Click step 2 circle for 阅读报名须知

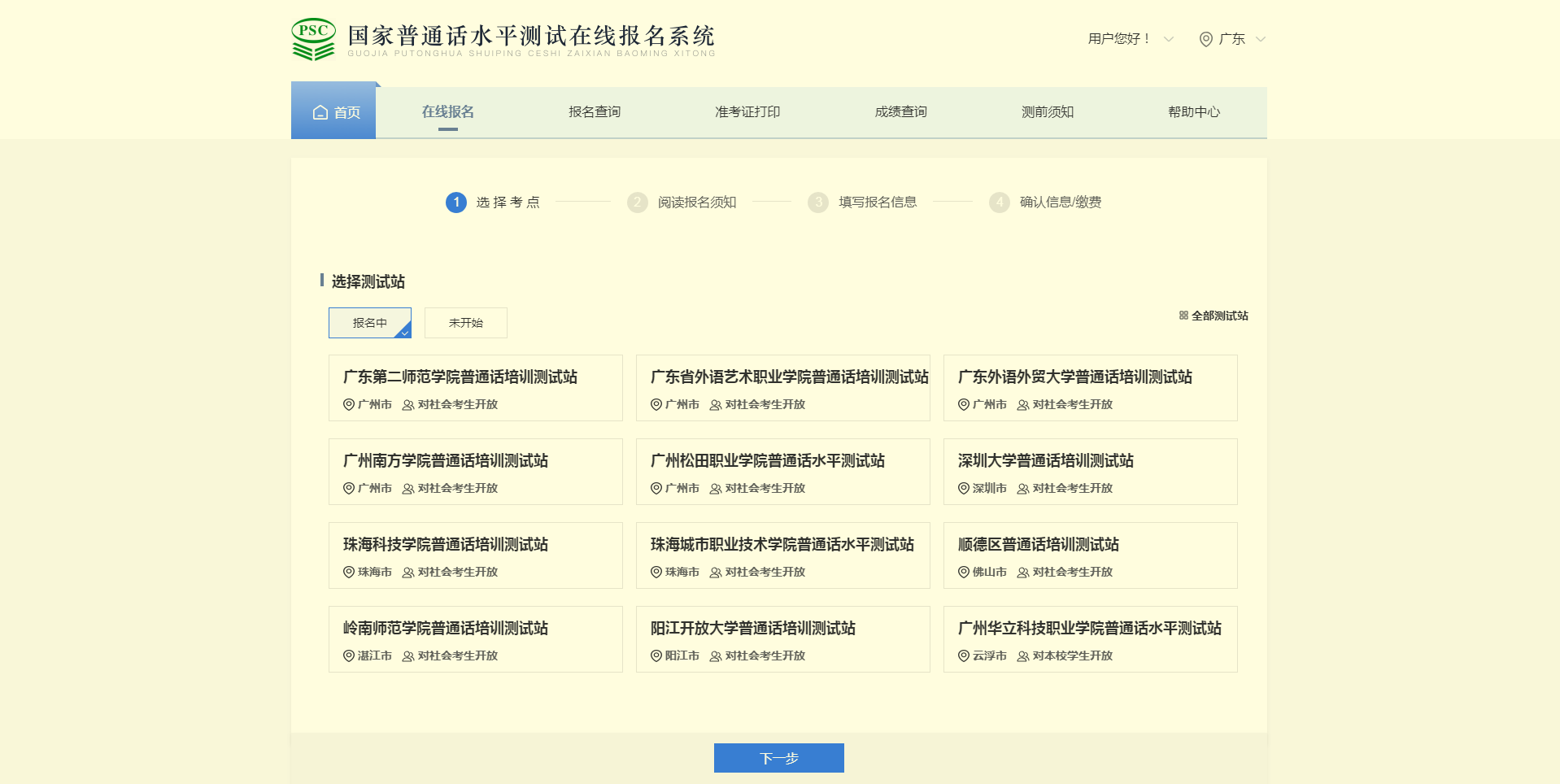click(x=638, y=203)
